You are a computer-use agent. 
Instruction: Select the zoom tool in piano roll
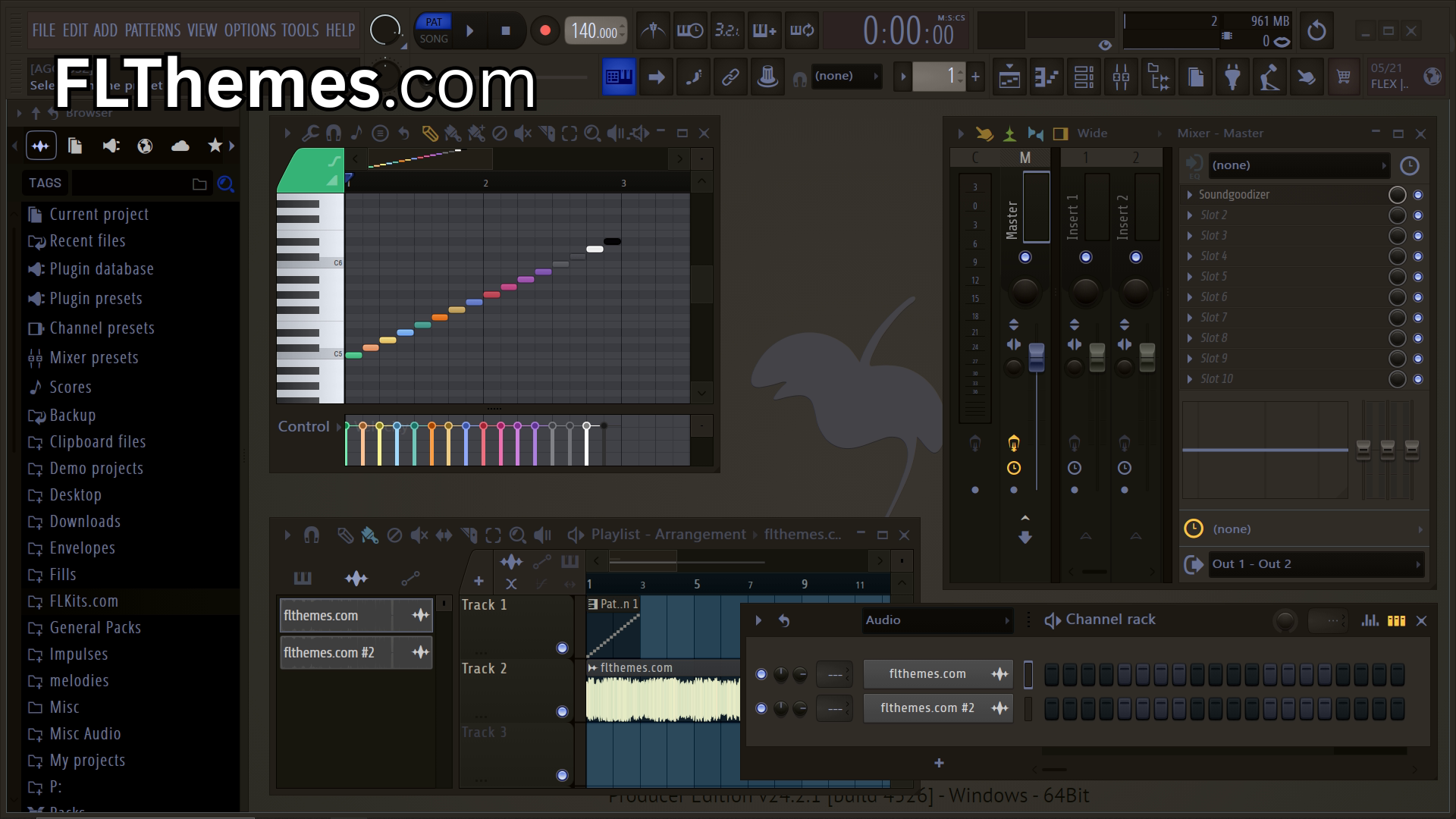point(592,133)
